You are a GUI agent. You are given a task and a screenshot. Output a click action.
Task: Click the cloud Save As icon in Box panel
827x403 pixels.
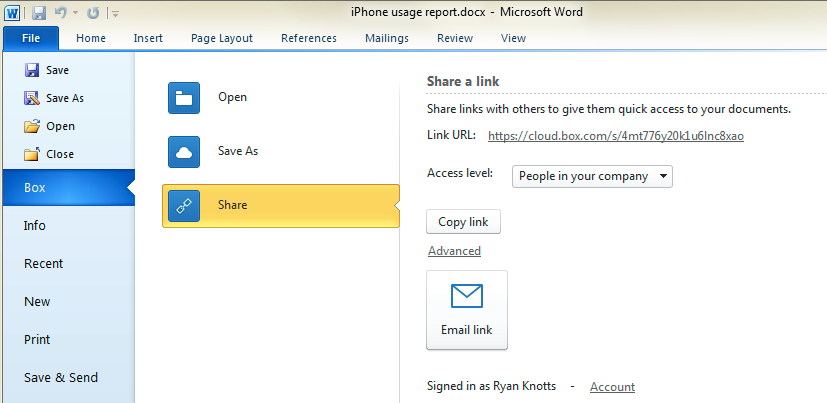[184, 152]
